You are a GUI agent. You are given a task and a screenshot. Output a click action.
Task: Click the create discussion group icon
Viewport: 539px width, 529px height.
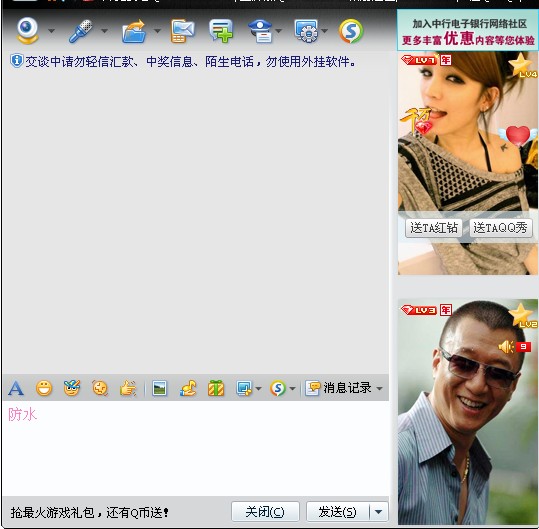(x=221, y=31)
